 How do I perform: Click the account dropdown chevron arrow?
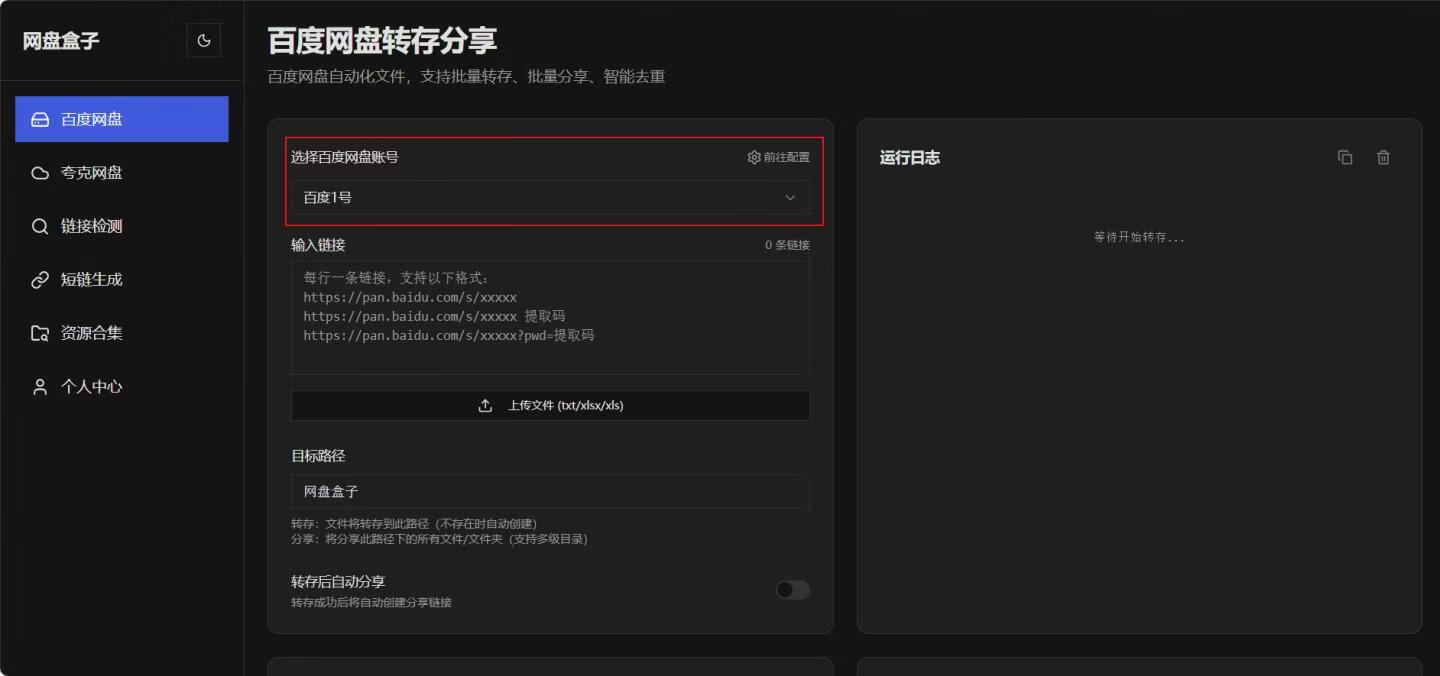(x=790, y=197)
